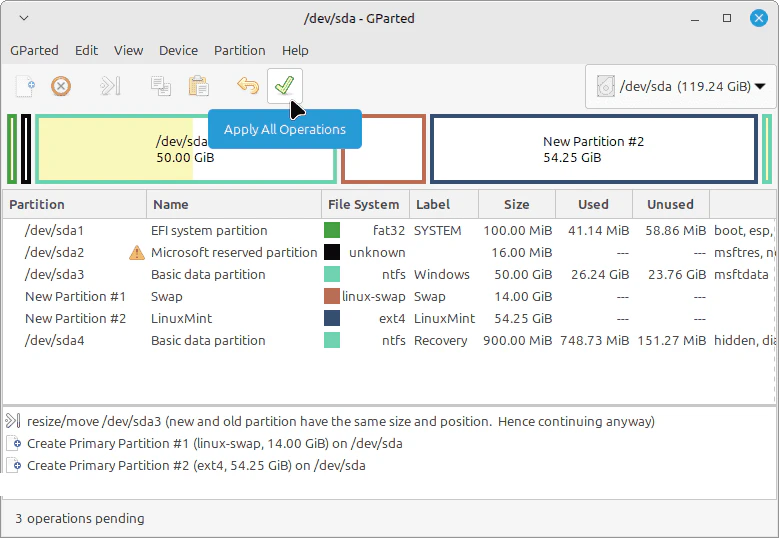Select the New Partition #2 row
The width and height of the screenshot is (779, 538).
(x=389, y=318)
